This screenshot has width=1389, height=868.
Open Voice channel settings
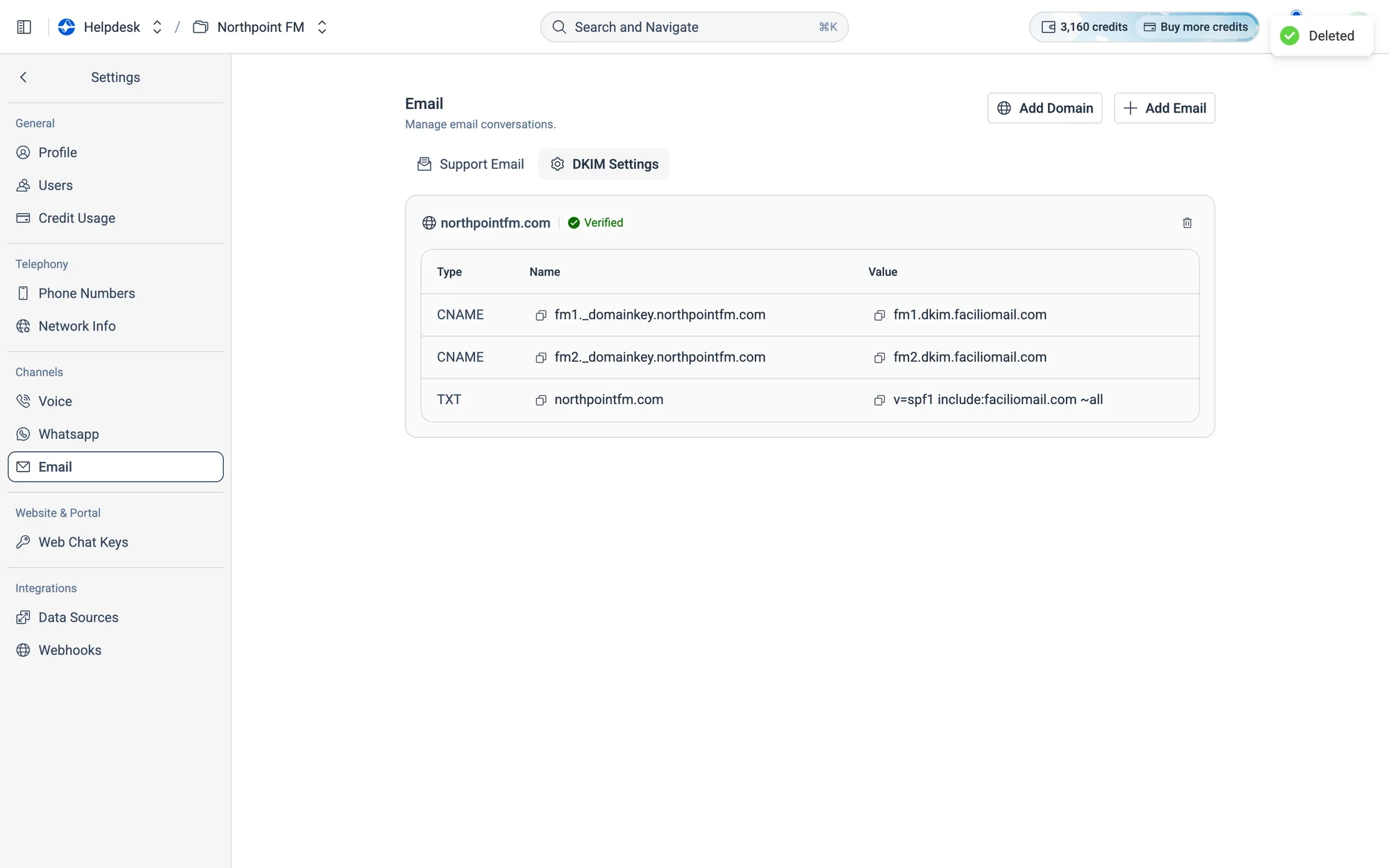(x=115, y=401)
